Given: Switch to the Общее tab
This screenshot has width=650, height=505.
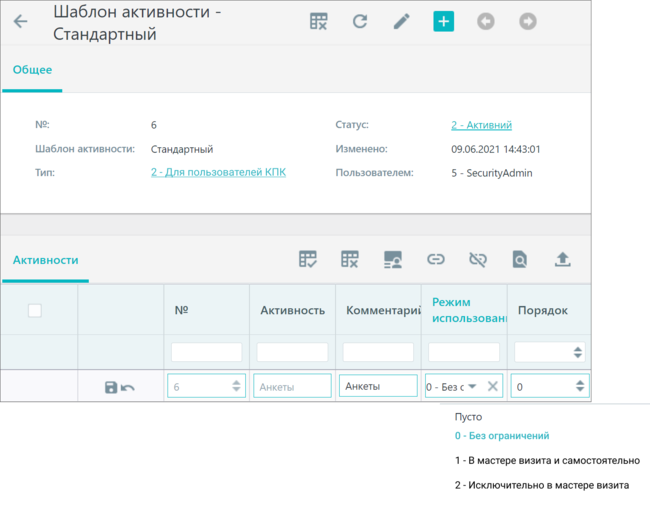Looking at the screenshot, I should coord(32,70).
